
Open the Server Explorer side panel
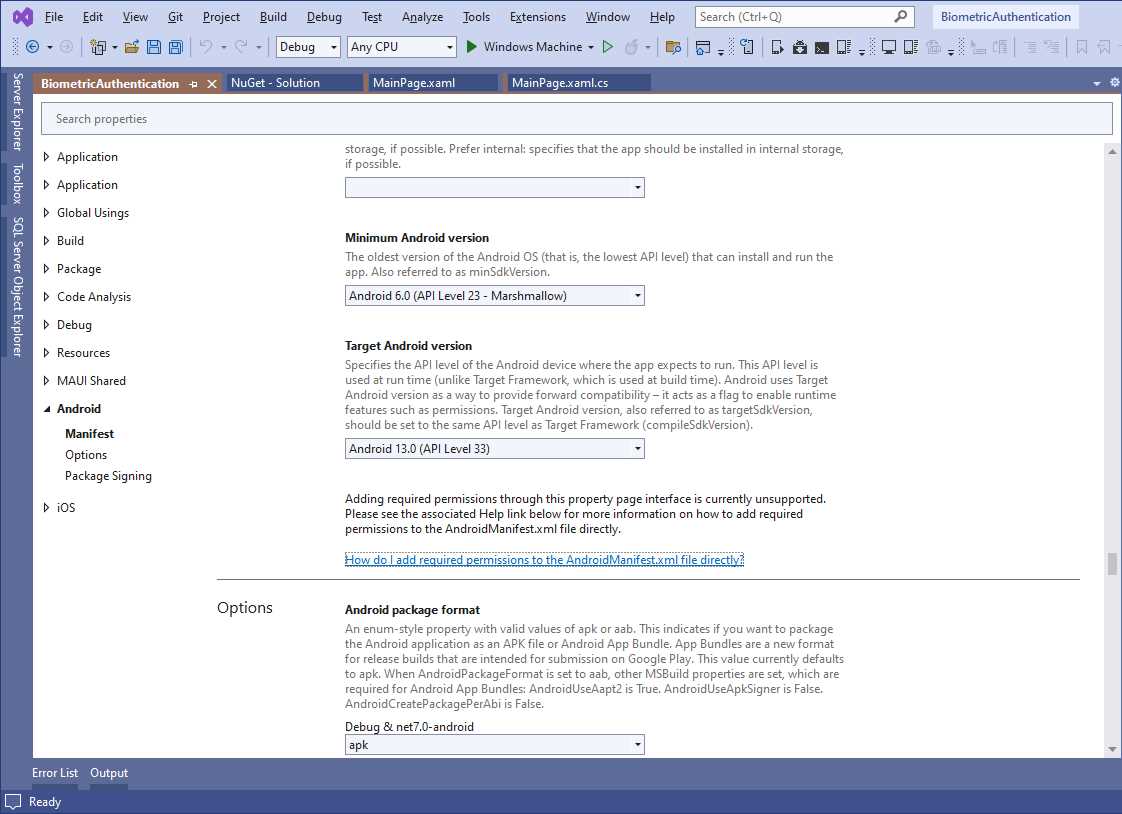tap(17, 112)
